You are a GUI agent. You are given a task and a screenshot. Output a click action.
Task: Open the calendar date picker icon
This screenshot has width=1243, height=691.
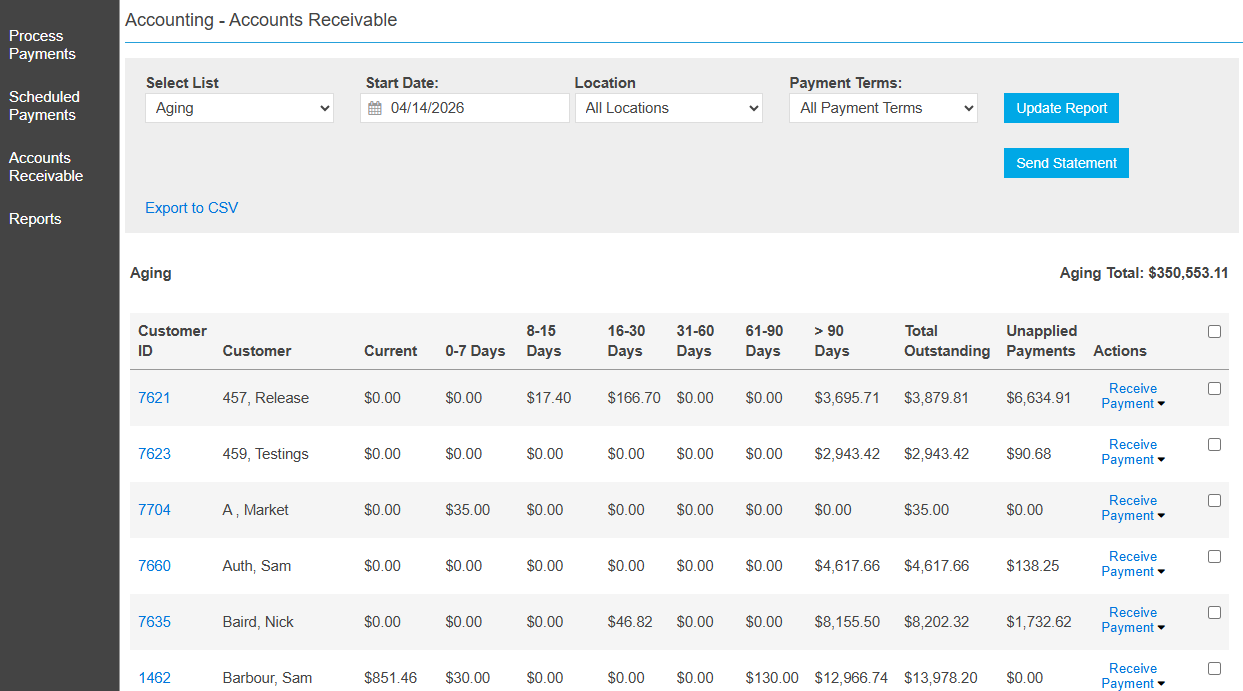click(x=374, y=107)
